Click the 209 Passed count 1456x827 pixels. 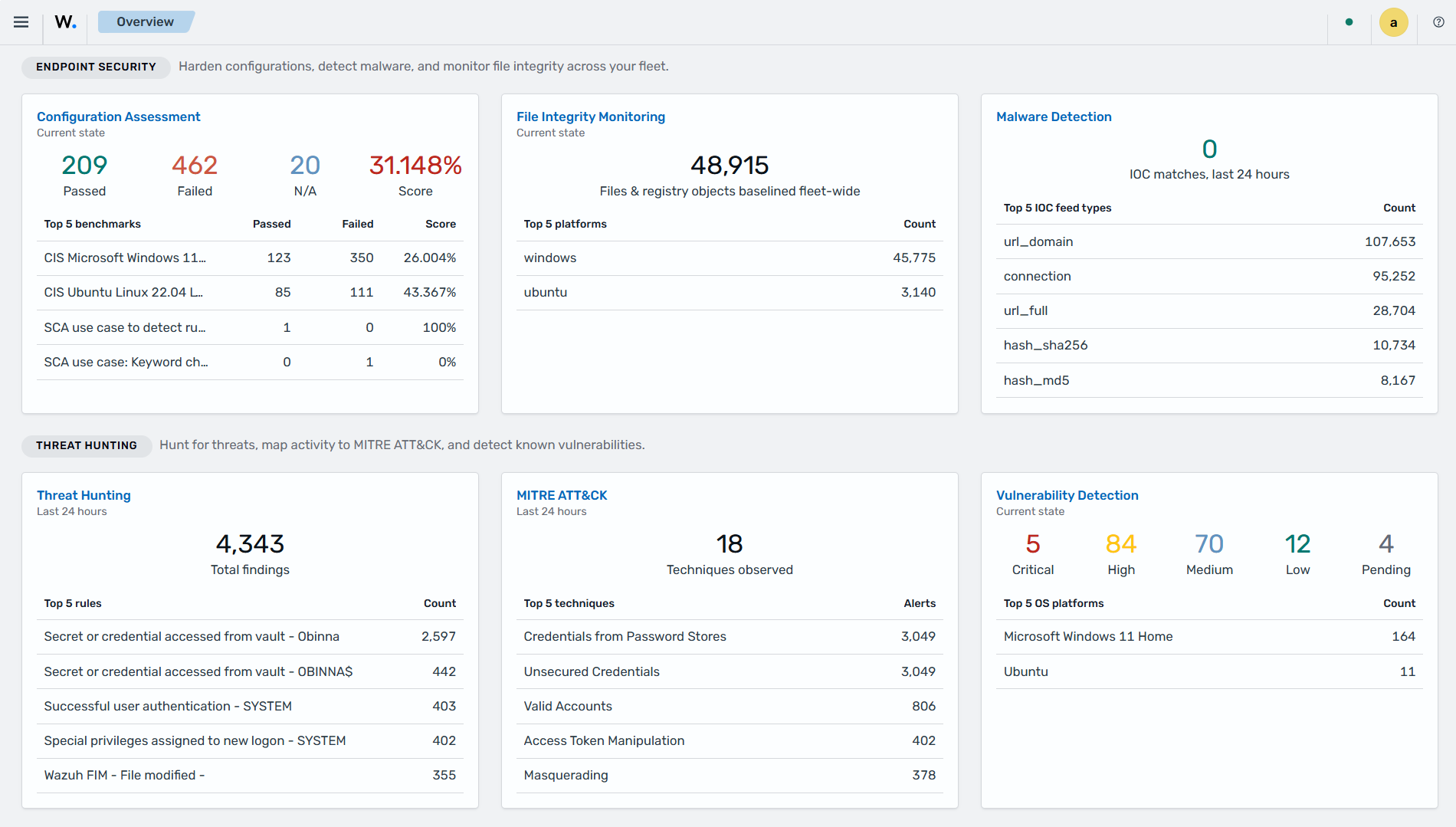pos(84,165)
